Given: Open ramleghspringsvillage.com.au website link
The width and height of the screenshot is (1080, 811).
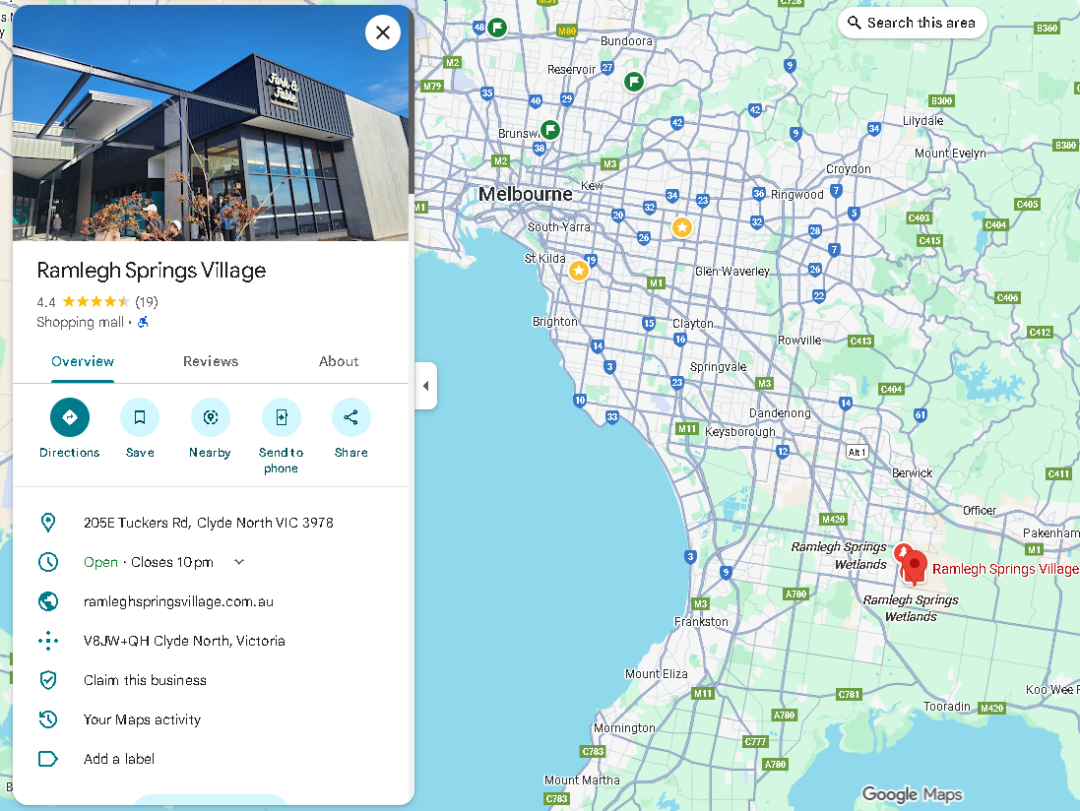Looking at the screenshot, I should coord(178,601).
